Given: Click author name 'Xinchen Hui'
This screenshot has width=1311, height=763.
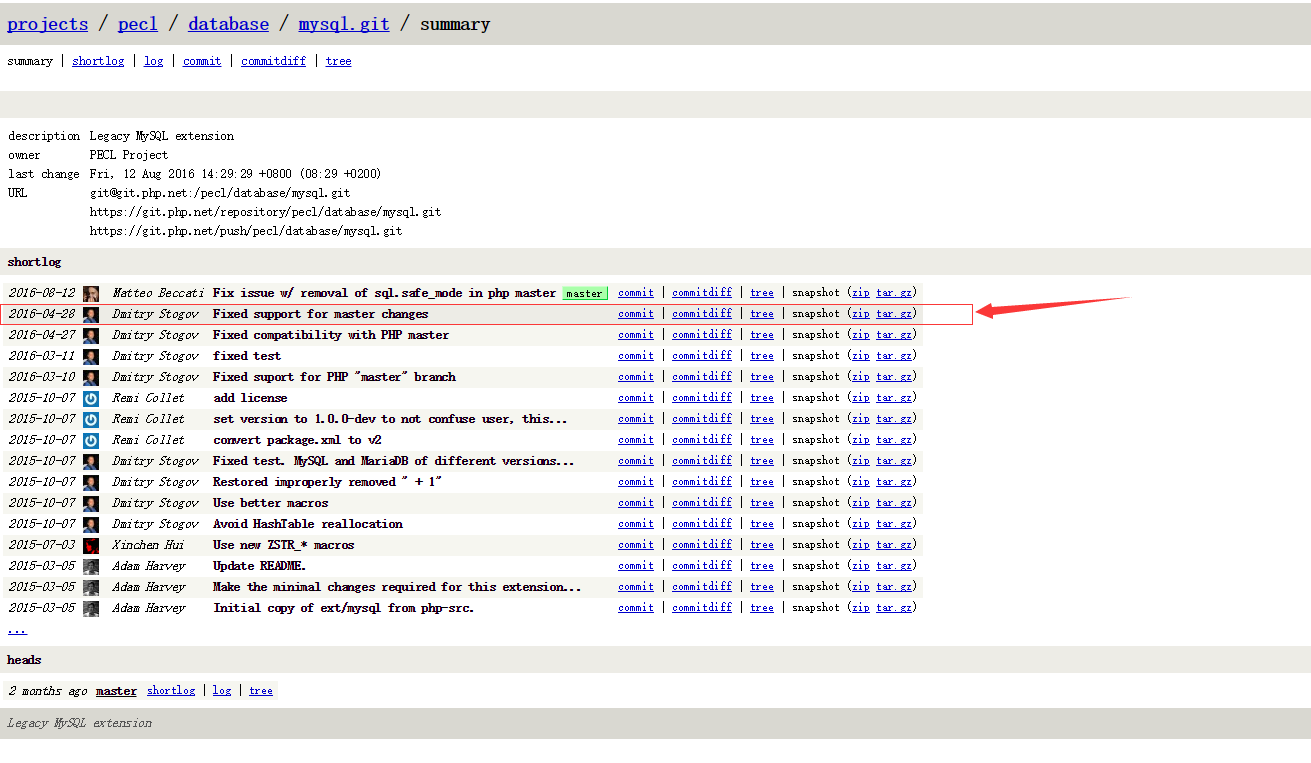Looking at the screenshot, I should pos(148,545).
